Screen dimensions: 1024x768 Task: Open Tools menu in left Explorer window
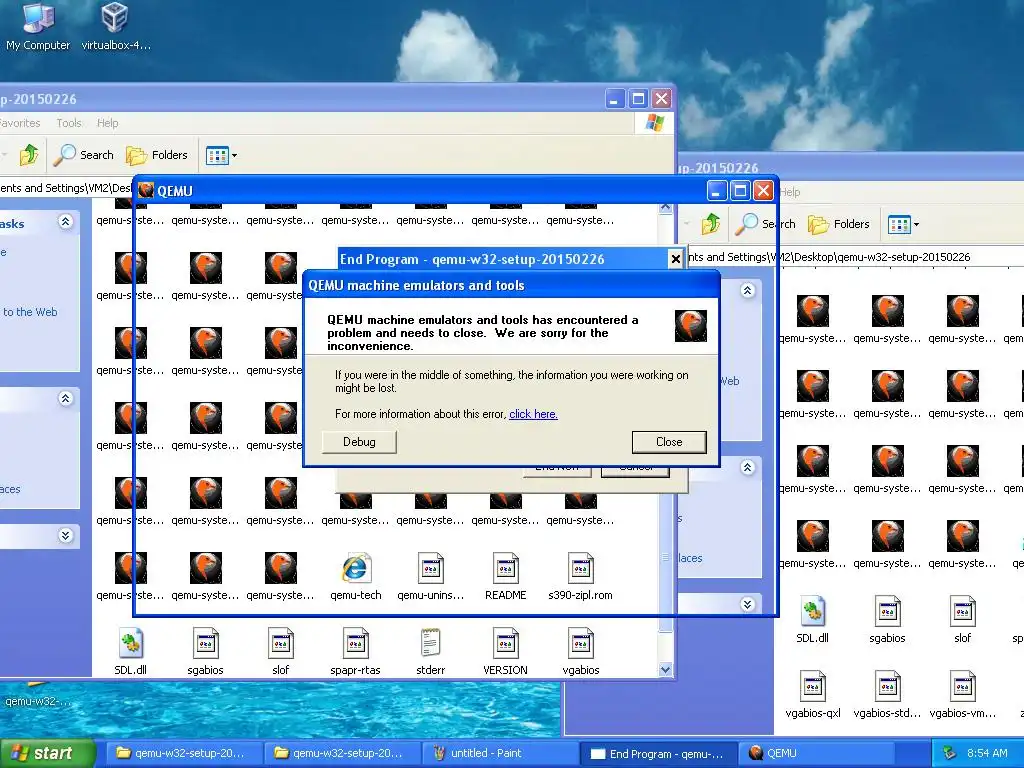pos(69,123)
